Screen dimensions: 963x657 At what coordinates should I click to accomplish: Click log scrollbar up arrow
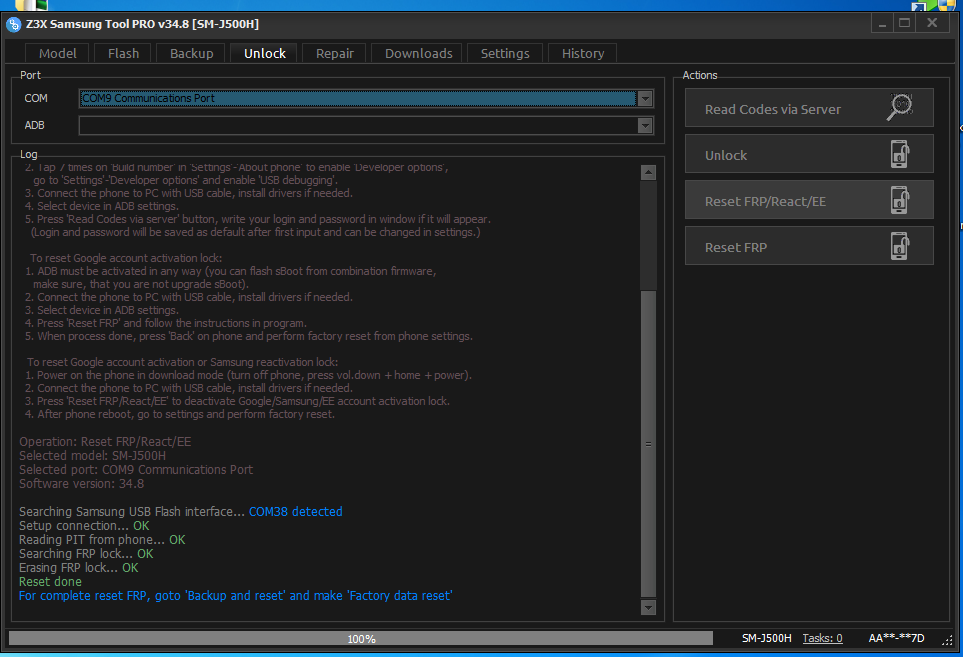pos(648,173)
